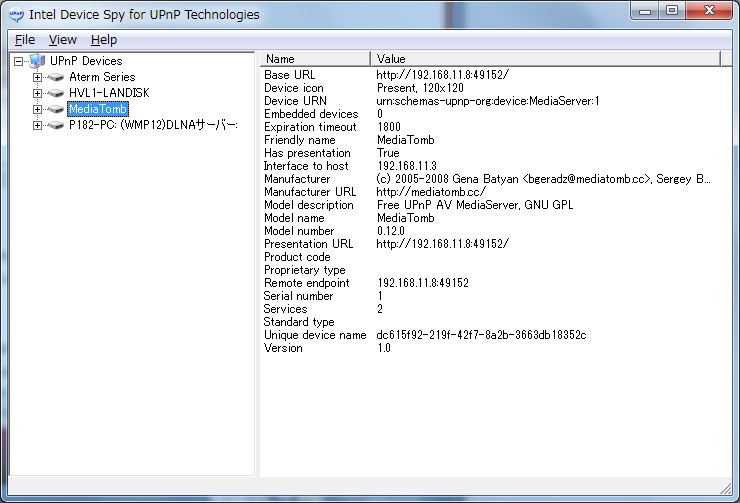Expand the MediaTomb device node
The height and width of the screenshot is (503, 740).
(x=37, y=109)
